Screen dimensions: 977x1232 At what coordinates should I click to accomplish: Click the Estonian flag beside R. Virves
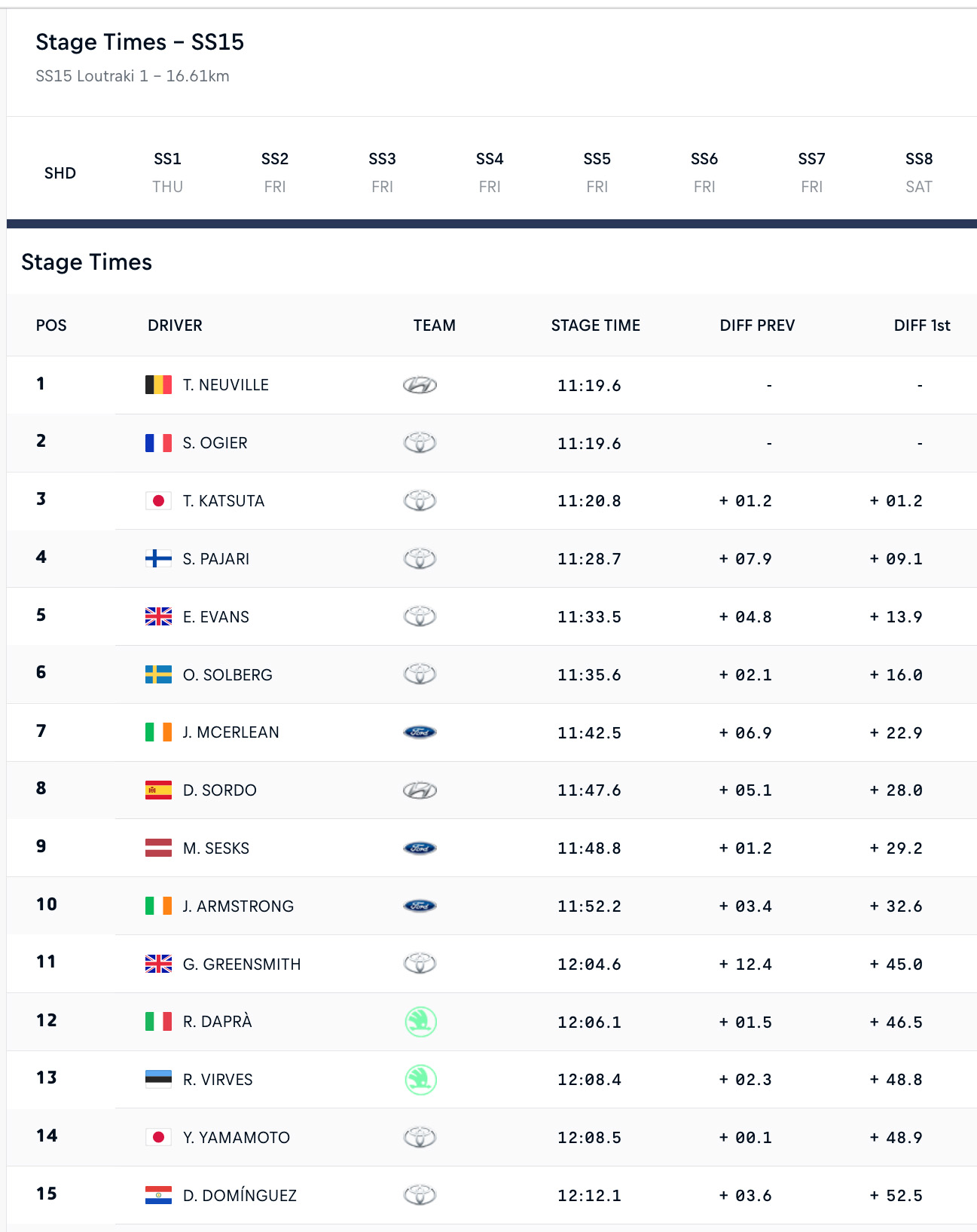[158, 1079]
